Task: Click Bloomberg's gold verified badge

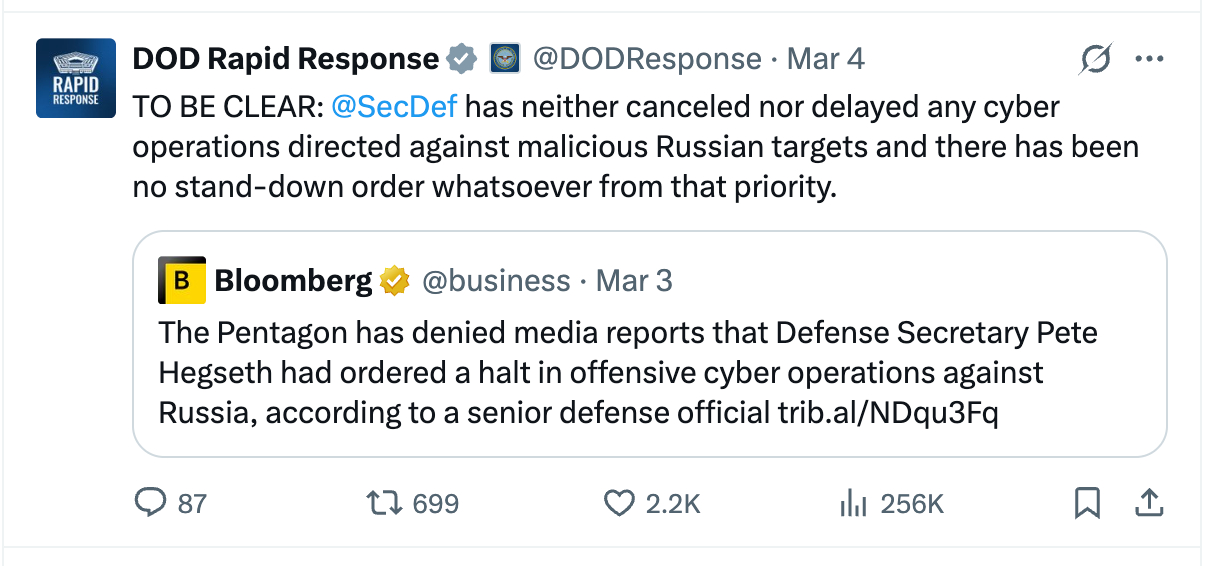Action: [x=396, y=281]
